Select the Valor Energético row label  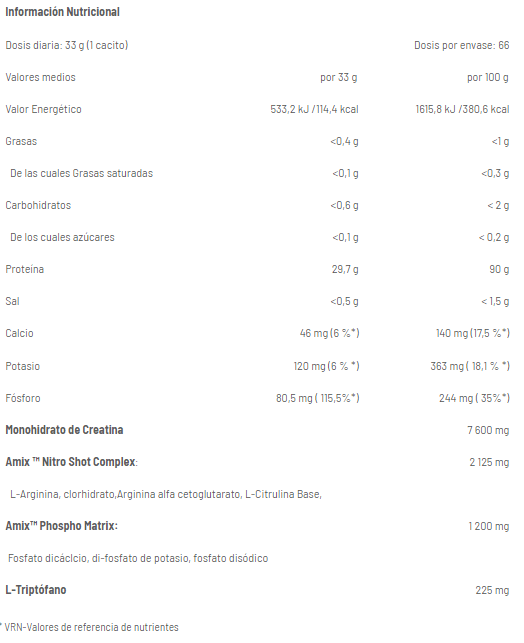coord(43,109)
